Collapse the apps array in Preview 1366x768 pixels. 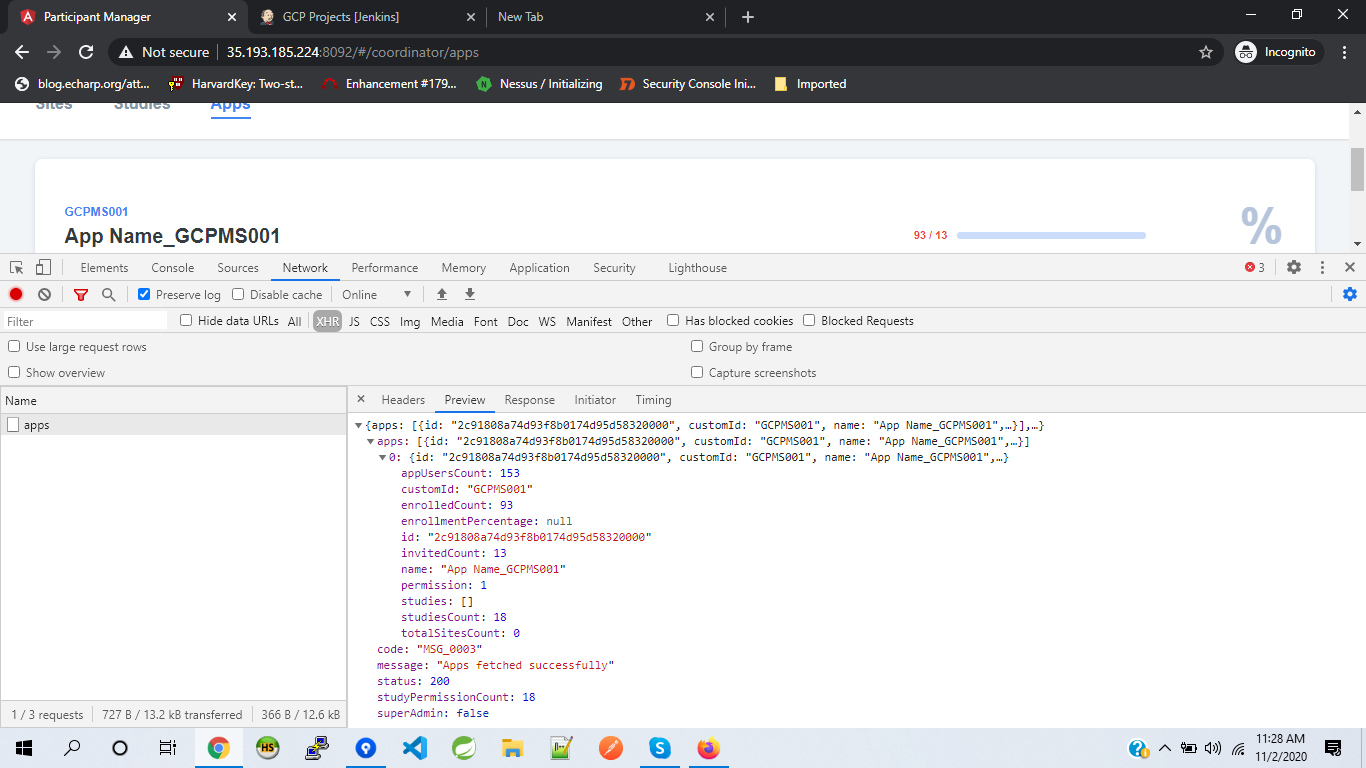tap(369, 440)
